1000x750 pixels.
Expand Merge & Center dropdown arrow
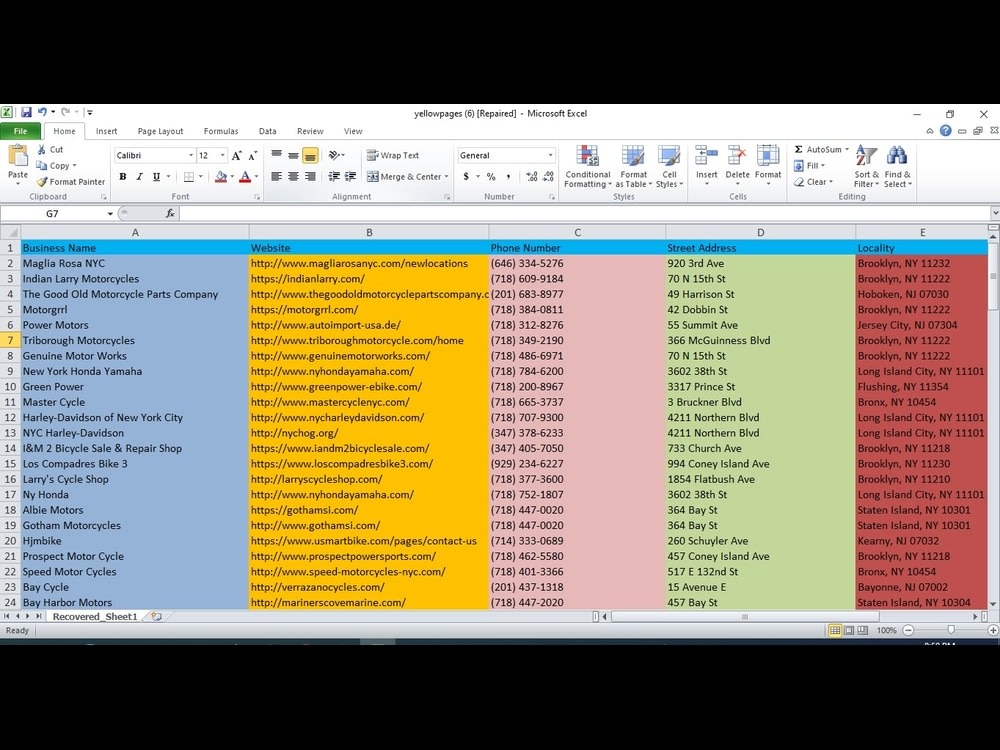pyautogui.click(x=446, y=177)
